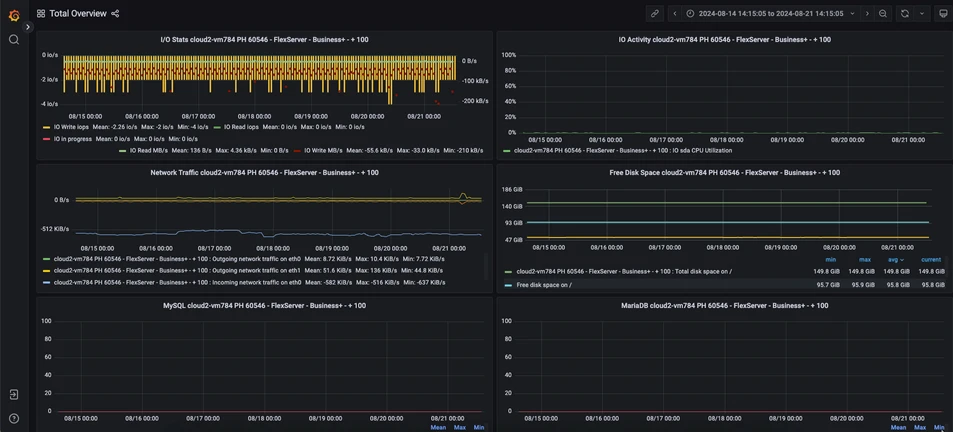Open the time range picker dropdown
The height and width of the screenshot is (432, 953).
tap(770, 14)
